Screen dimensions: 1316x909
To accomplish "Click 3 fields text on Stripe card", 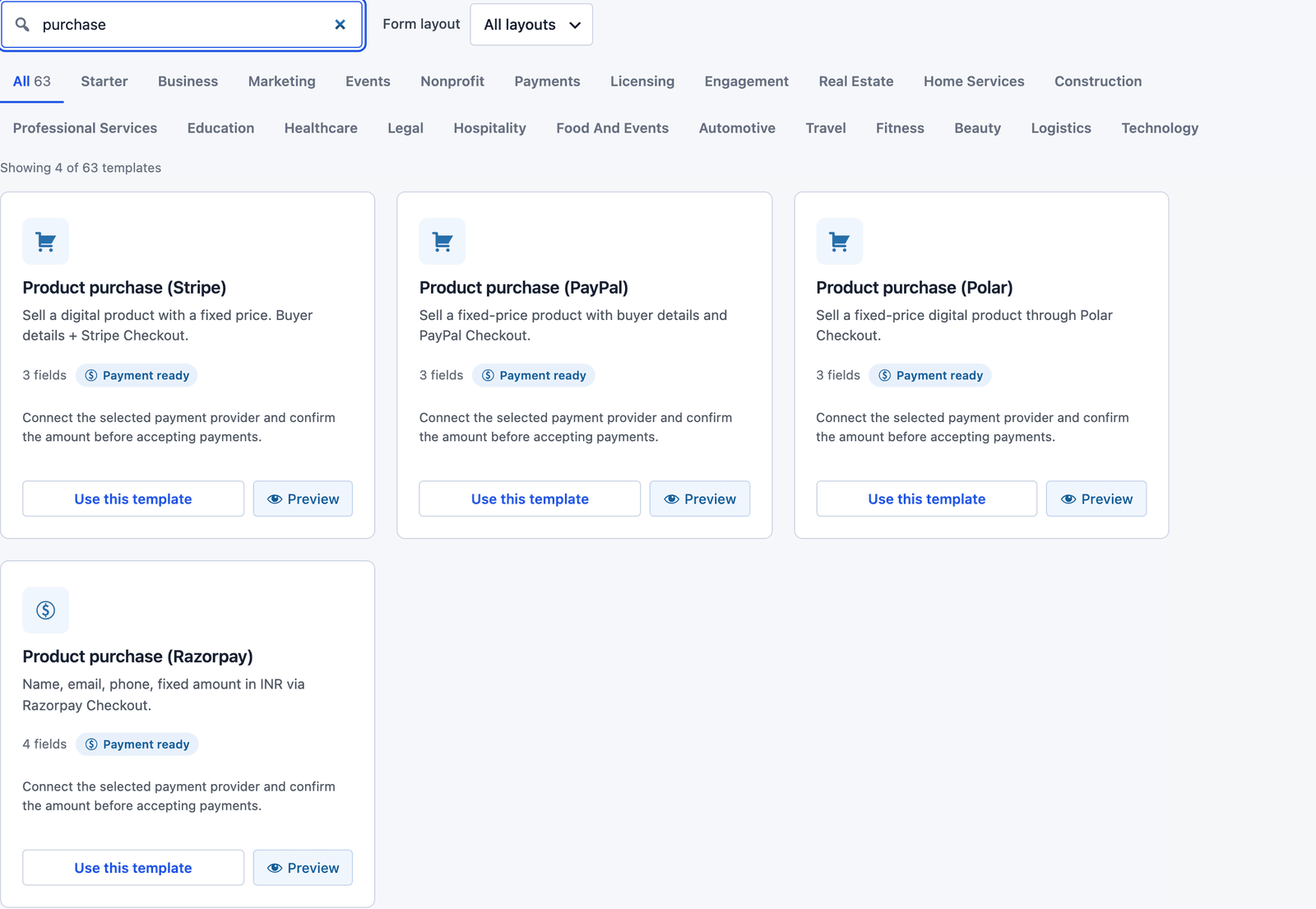I will pos(44,375).
